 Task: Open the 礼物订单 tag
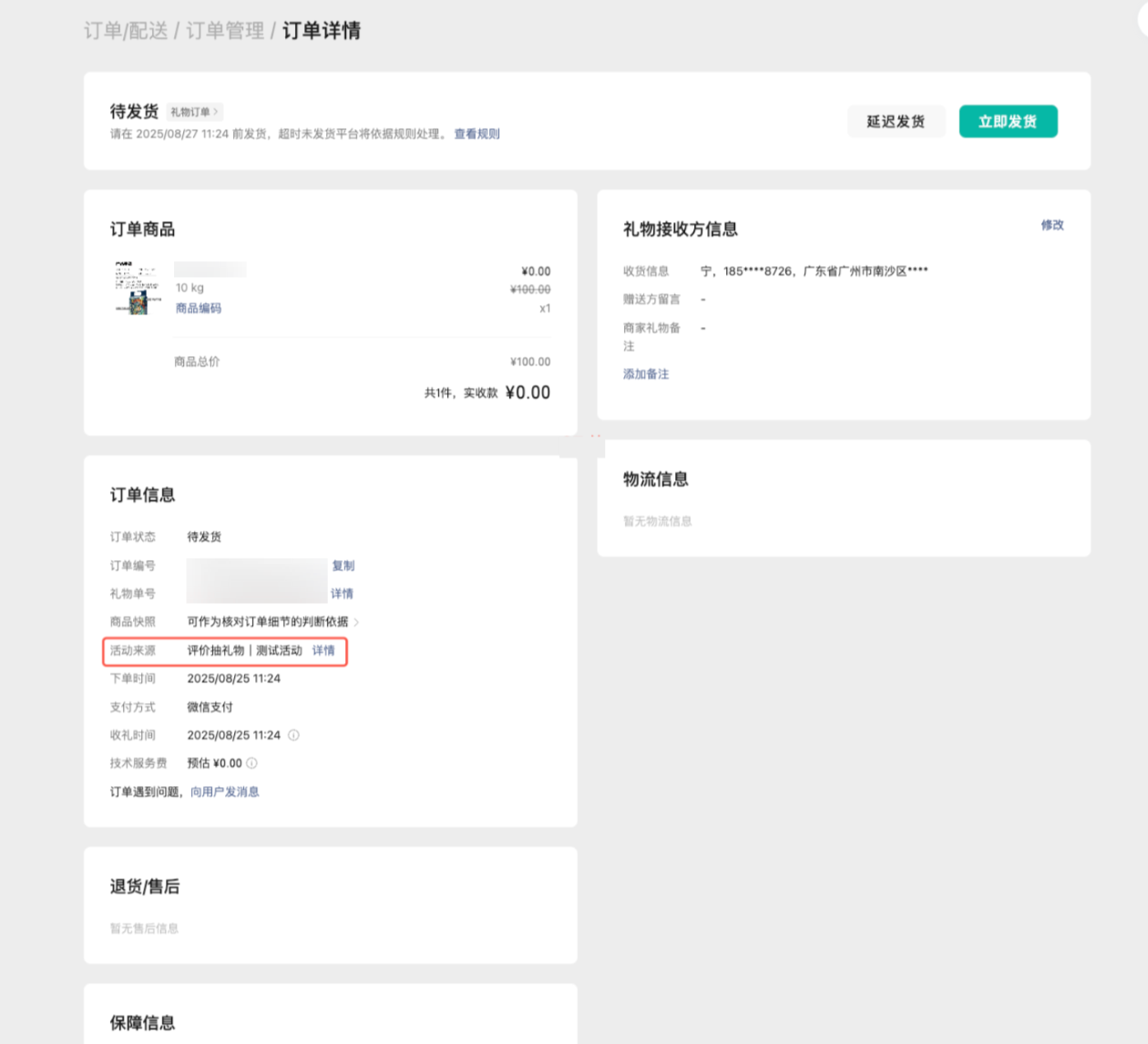click(194, 112)
